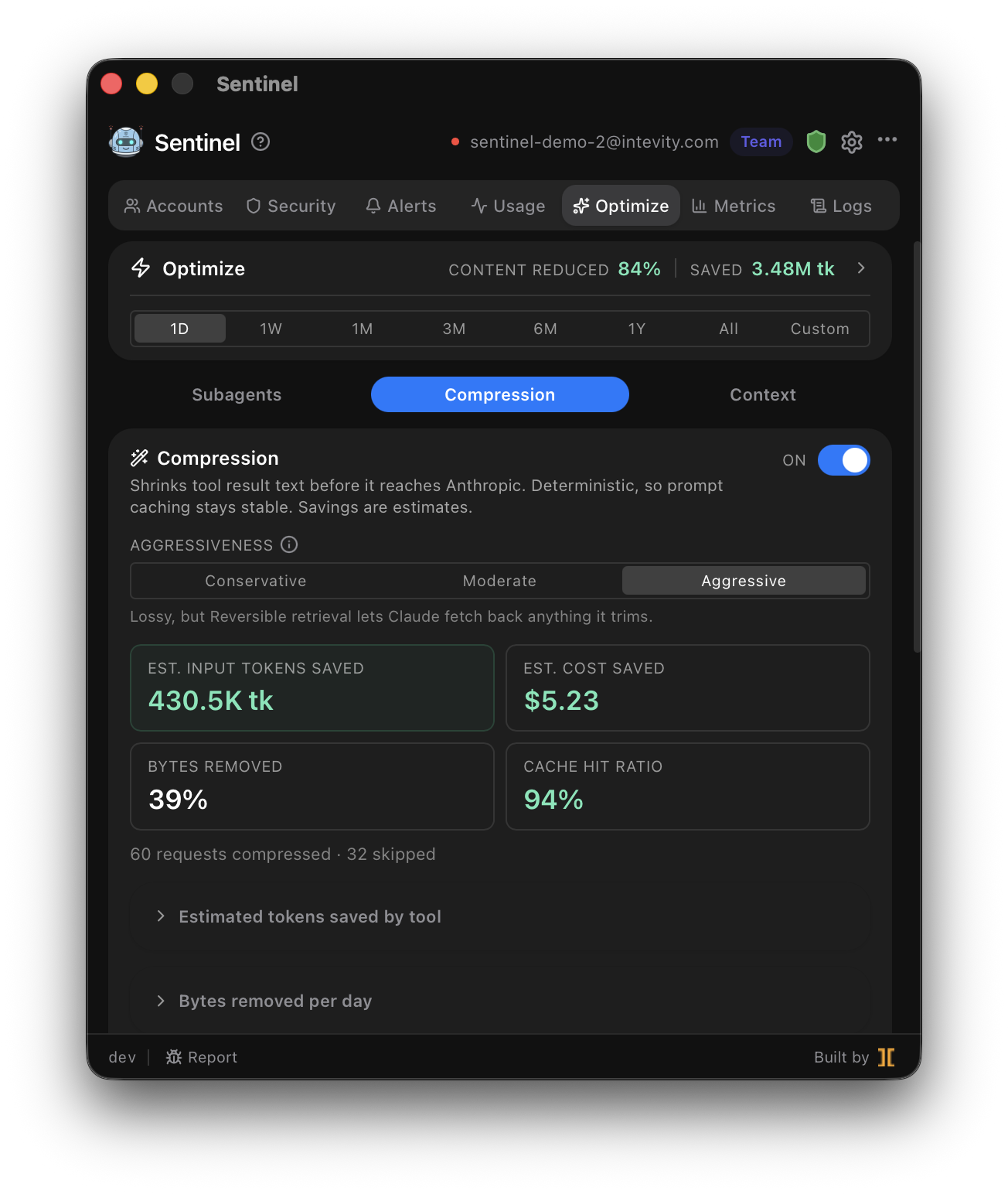Choose the 6M time range
Image resolution: width=1008 pixels, height=1194 pixels.
point(546,329)
